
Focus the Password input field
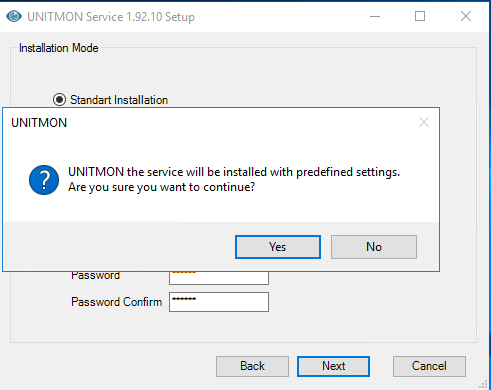coord(219,278)
